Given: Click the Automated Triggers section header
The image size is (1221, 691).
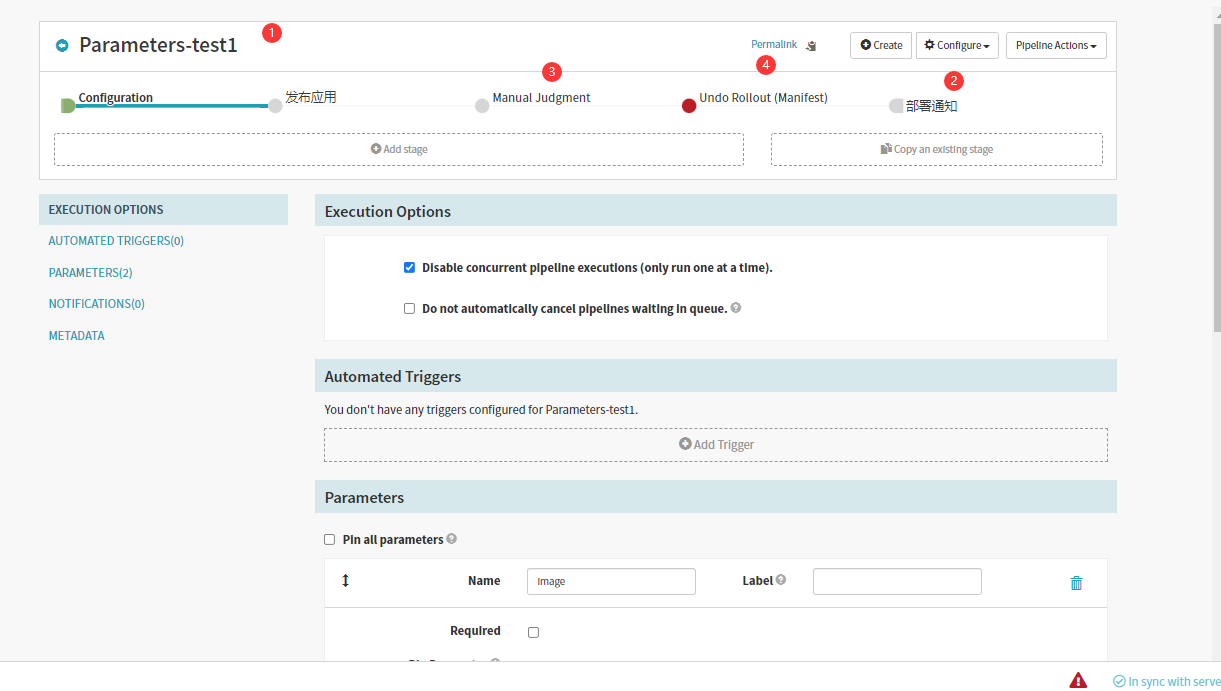Looking at the screenshot, I should click(x=716, y=376).
